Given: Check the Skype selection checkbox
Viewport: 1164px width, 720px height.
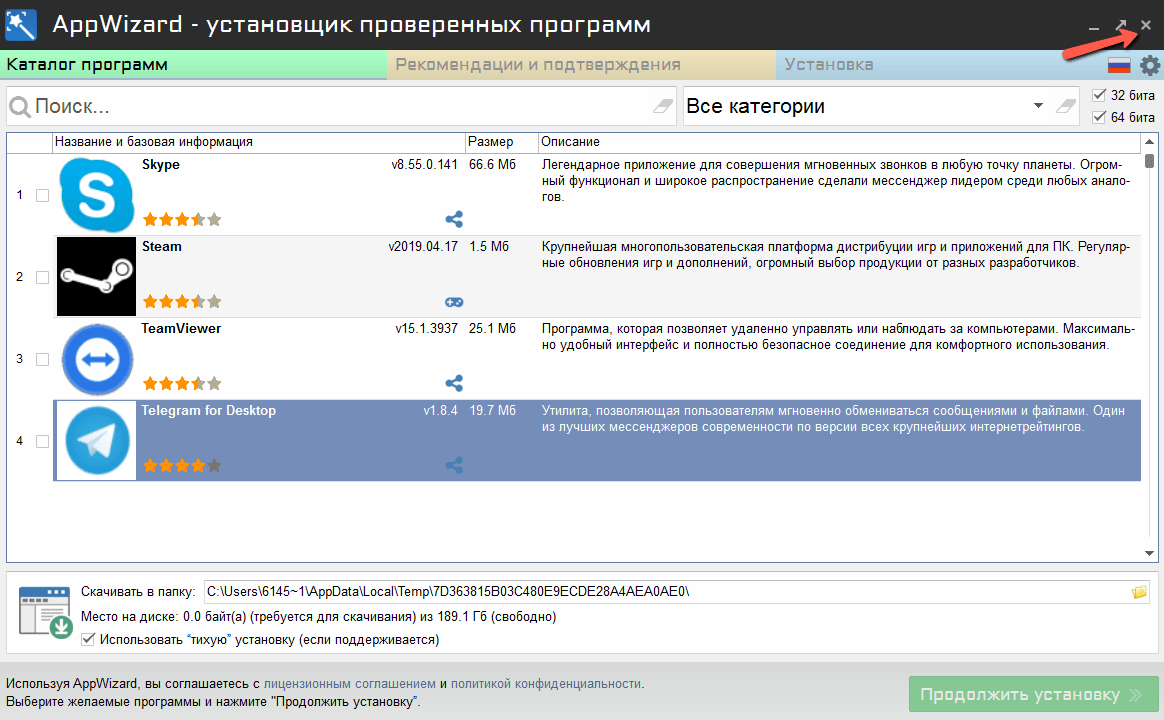Looking at the screenshot, I should pyautogui.click(x=42, y=195).
